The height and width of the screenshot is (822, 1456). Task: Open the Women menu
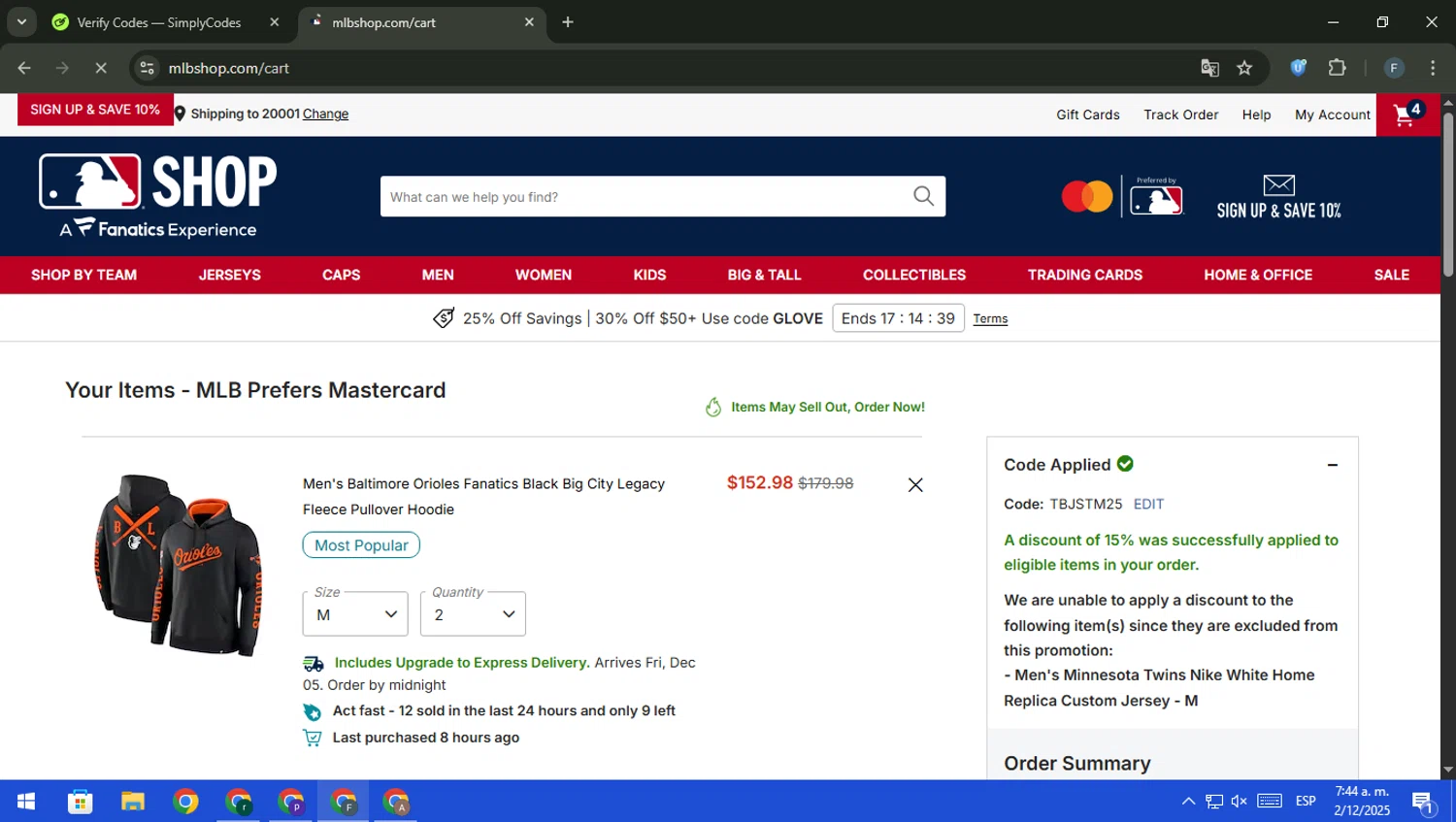[544, 275]
